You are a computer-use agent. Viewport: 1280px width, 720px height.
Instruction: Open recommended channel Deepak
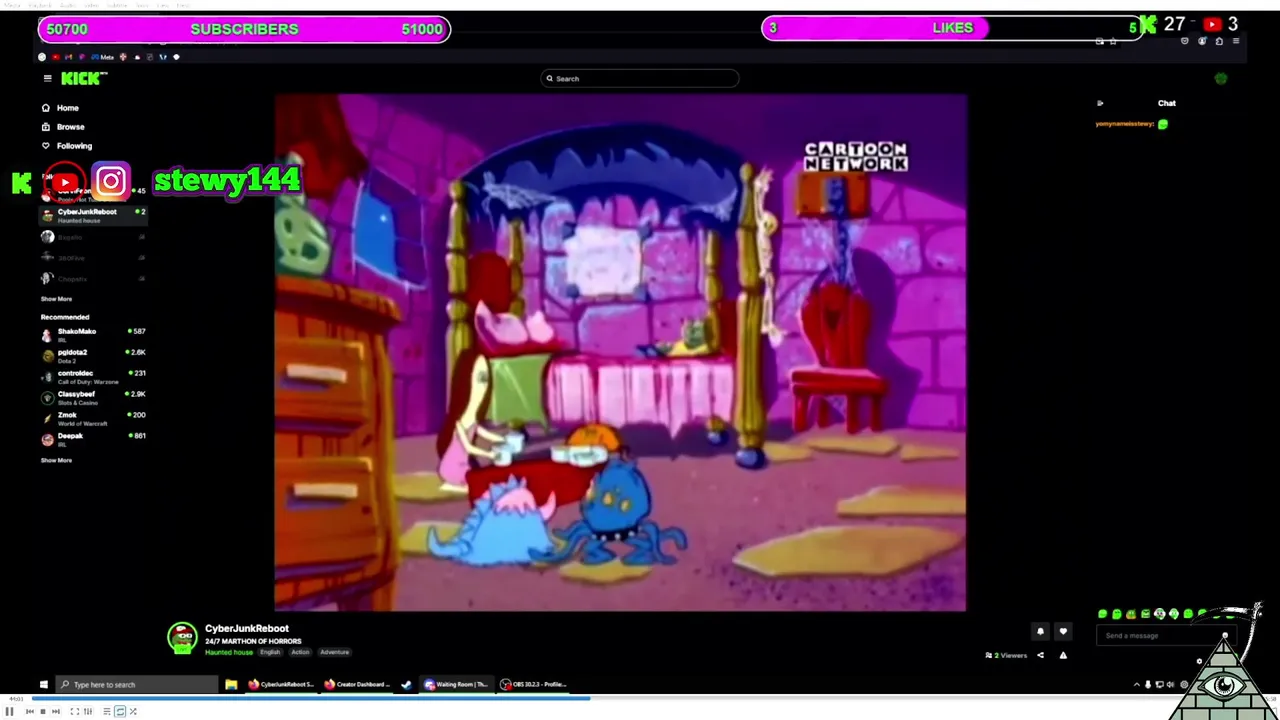[93, 439]
